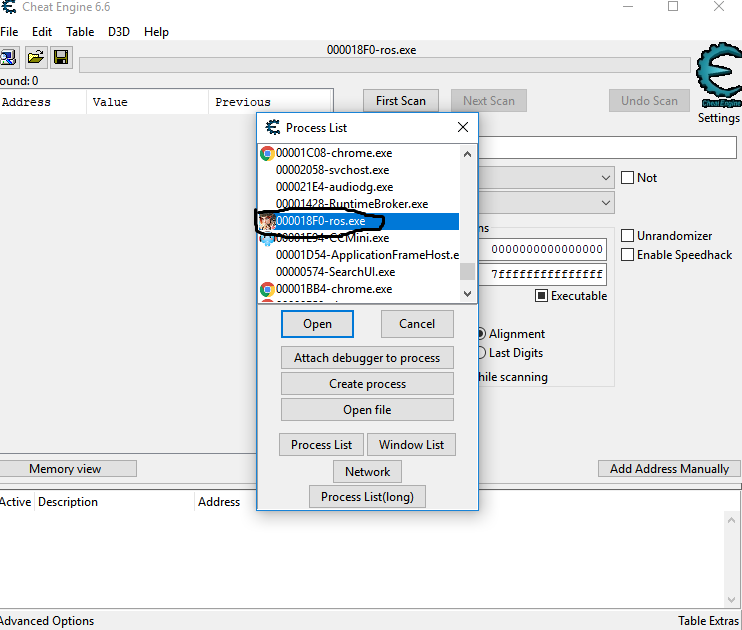Click the Cheat Engine logo icon
The height and width of the screenshot is (630, 742).
719,75
